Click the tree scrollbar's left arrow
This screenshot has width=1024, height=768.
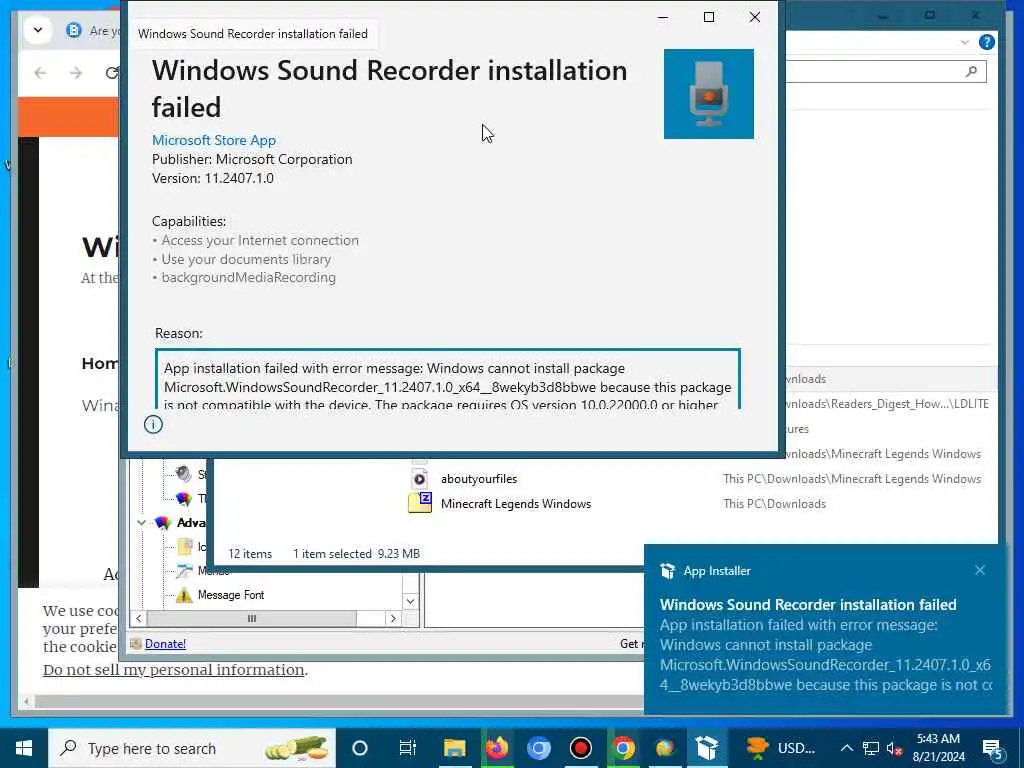(x=138, y=618)
